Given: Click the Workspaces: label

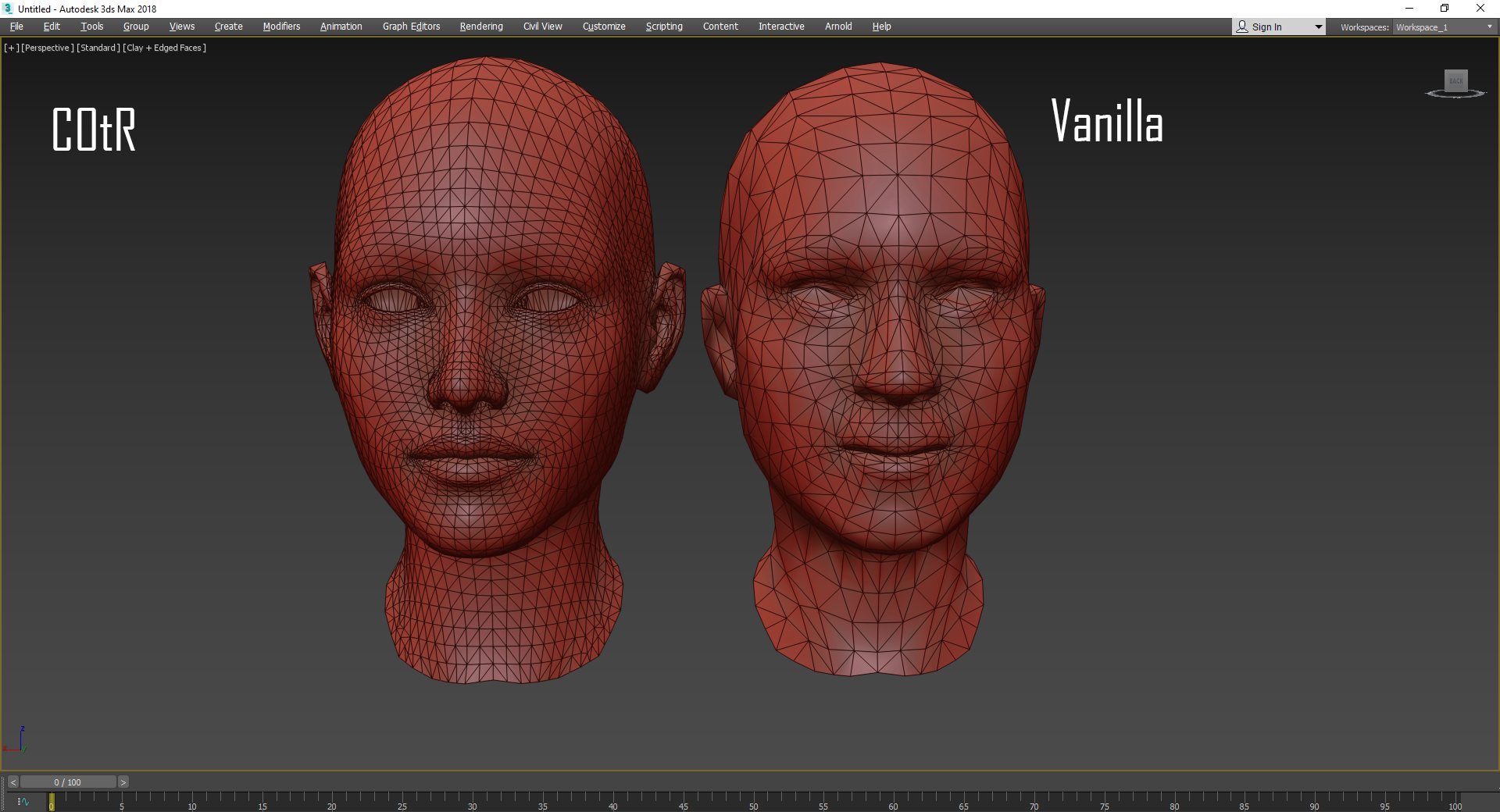Looking at the screenshot, I should [x=1364, y=27].
